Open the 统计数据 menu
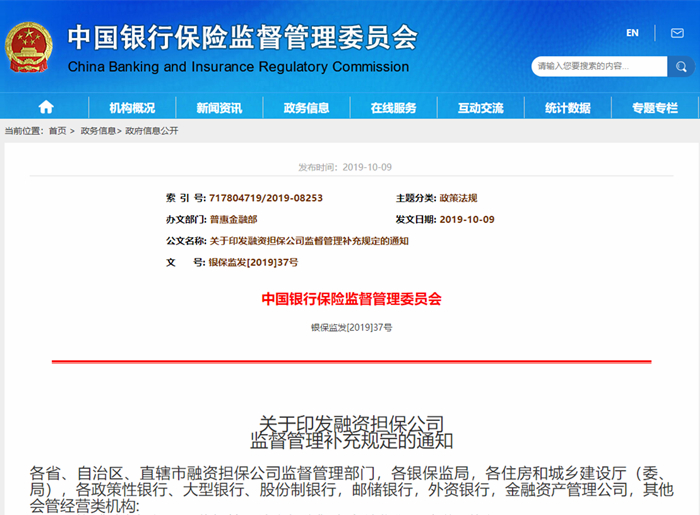 pyautogui.click(x=567, y=108)
